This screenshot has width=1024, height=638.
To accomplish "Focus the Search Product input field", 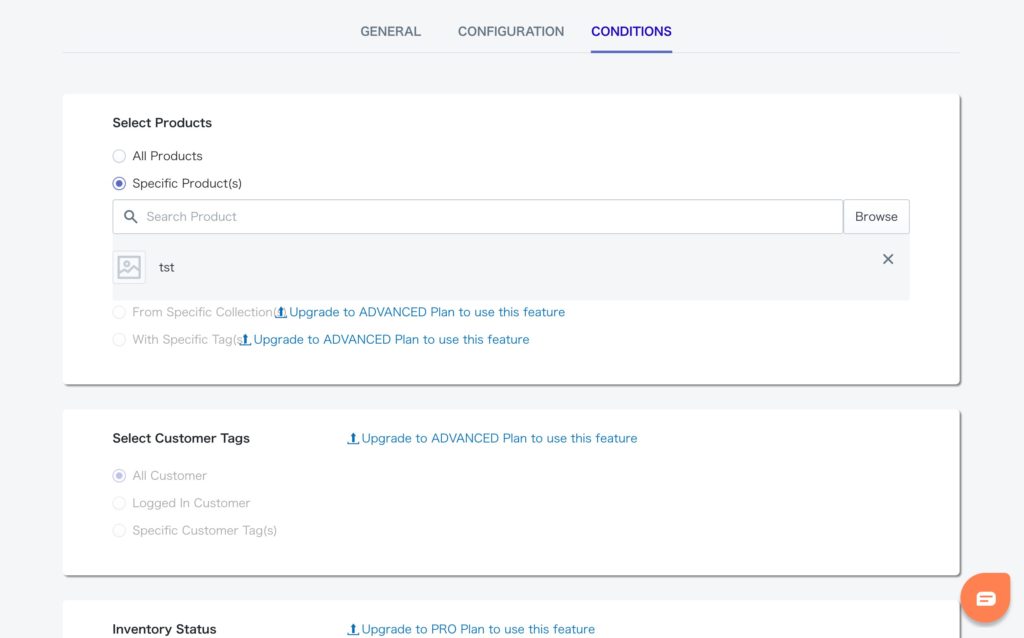I will 490,217.
